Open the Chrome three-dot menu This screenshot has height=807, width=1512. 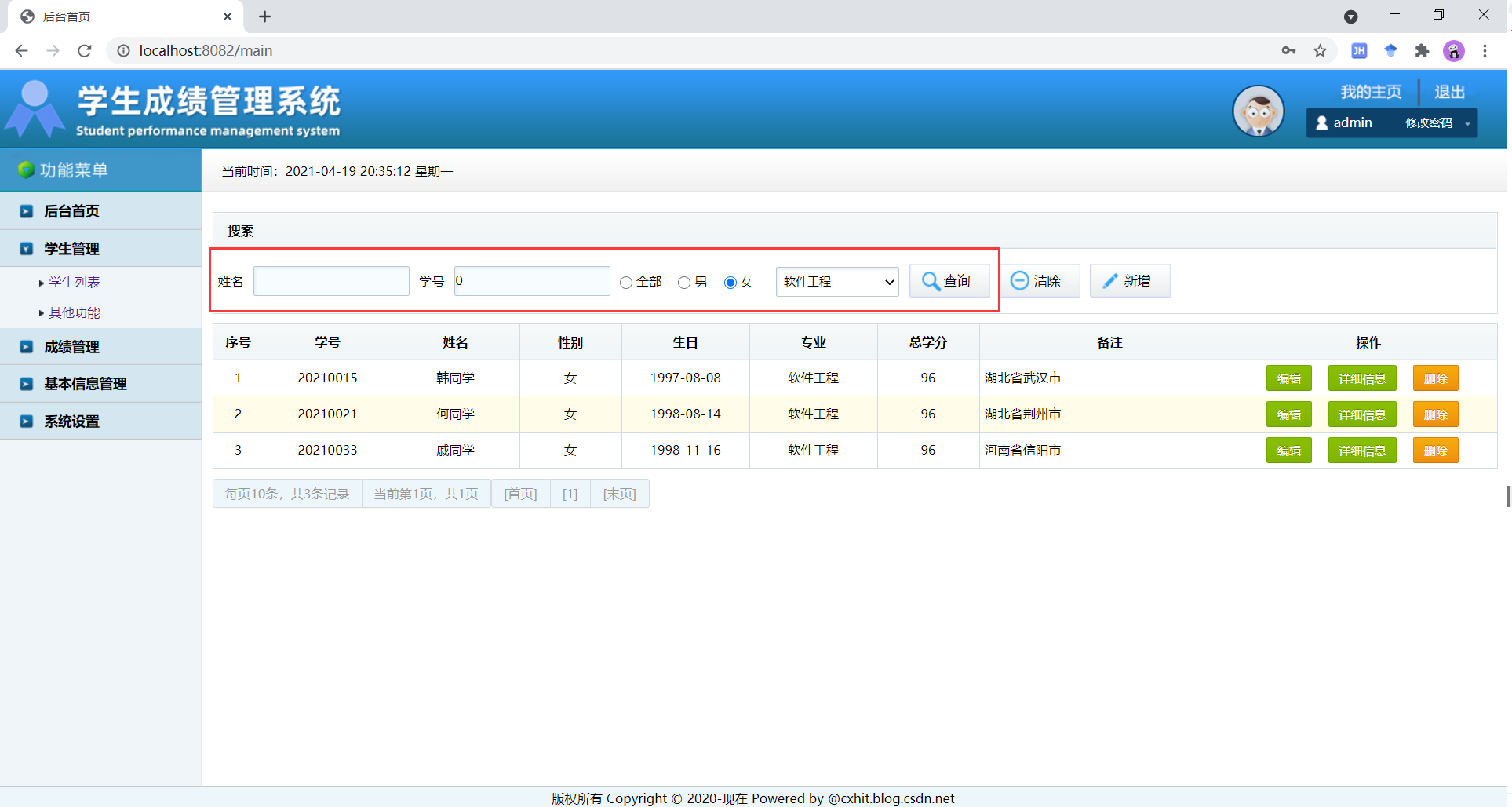coord(1485,50)
